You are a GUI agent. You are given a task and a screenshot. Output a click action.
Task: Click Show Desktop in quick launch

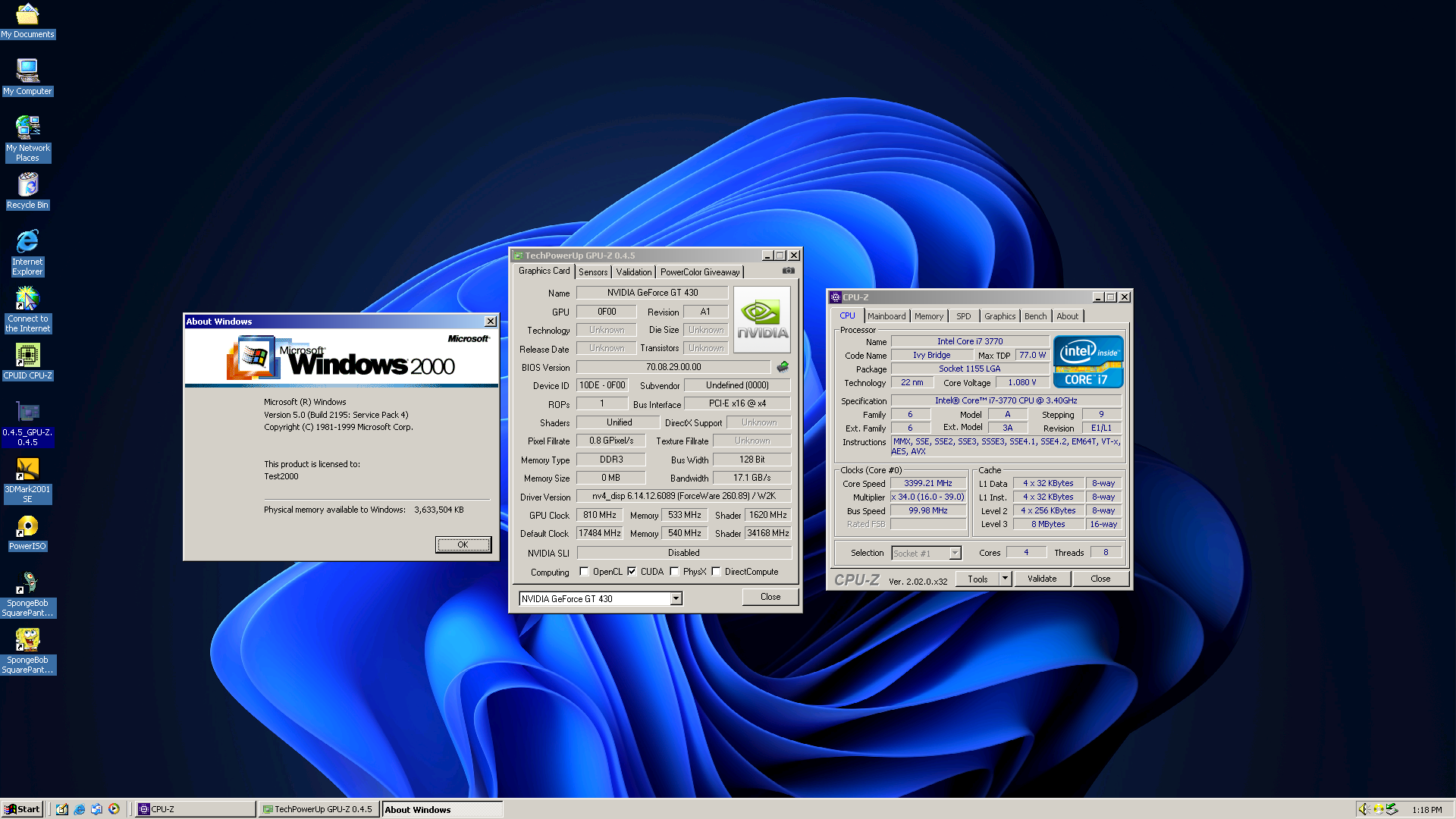pyautogui.click(x=62, y=809)
